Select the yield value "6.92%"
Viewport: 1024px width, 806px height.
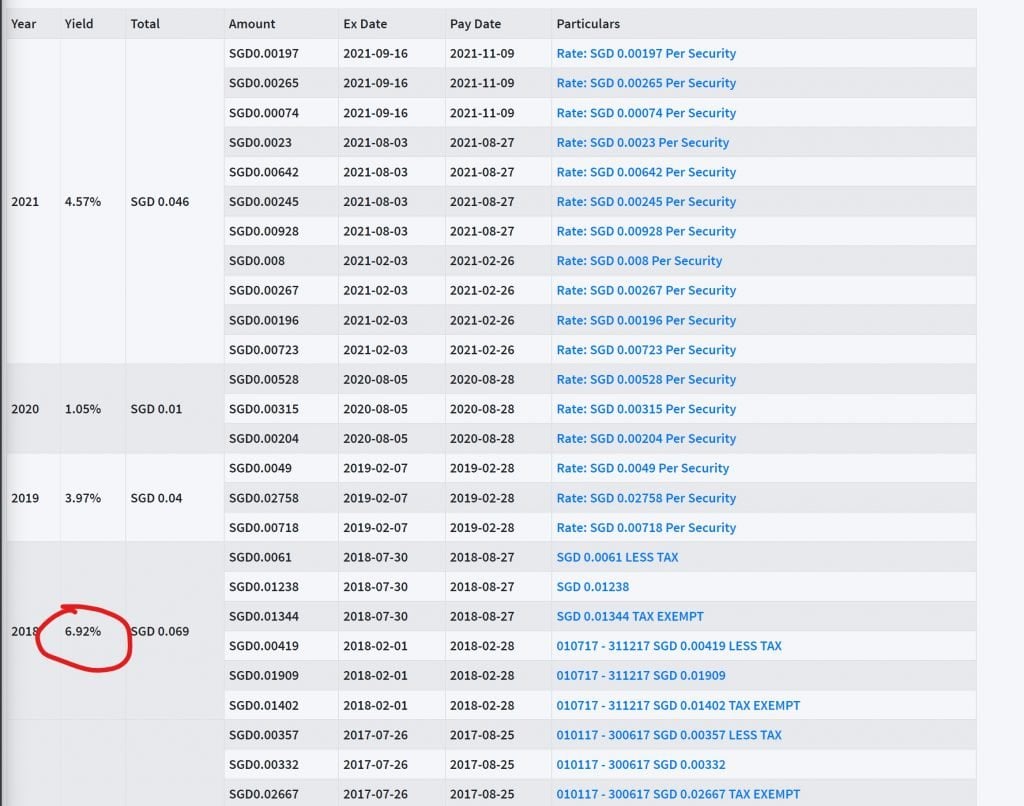point(83,632)
